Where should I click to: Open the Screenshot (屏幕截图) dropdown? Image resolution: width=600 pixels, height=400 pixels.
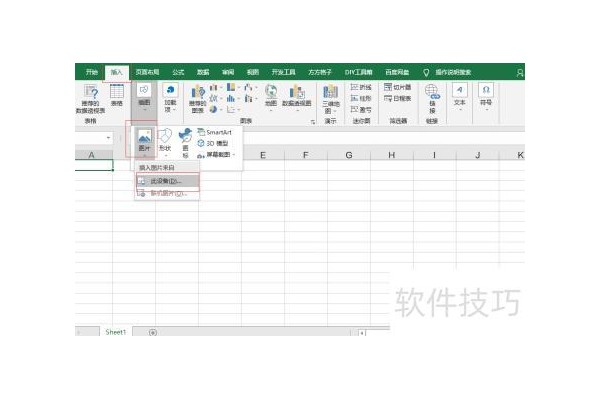216,154
